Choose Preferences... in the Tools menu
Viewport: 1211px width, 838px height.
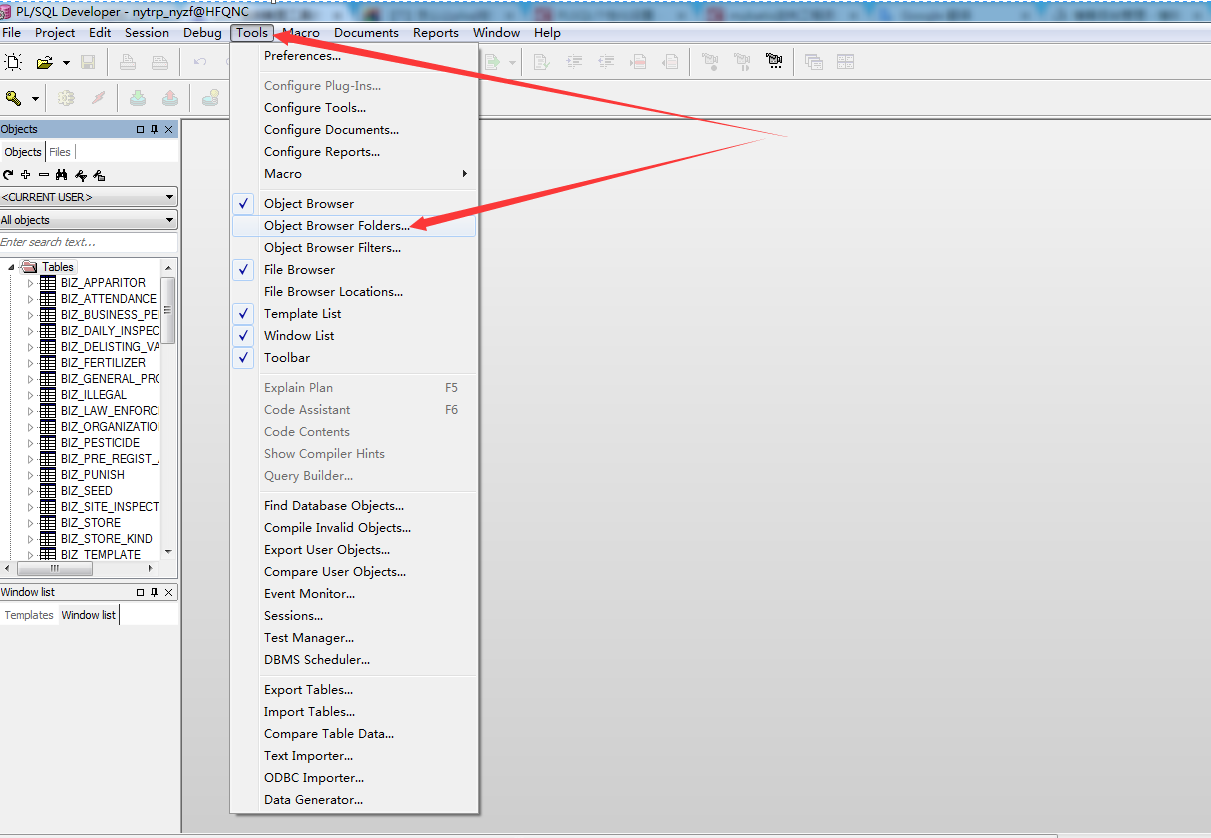point(354,55)
